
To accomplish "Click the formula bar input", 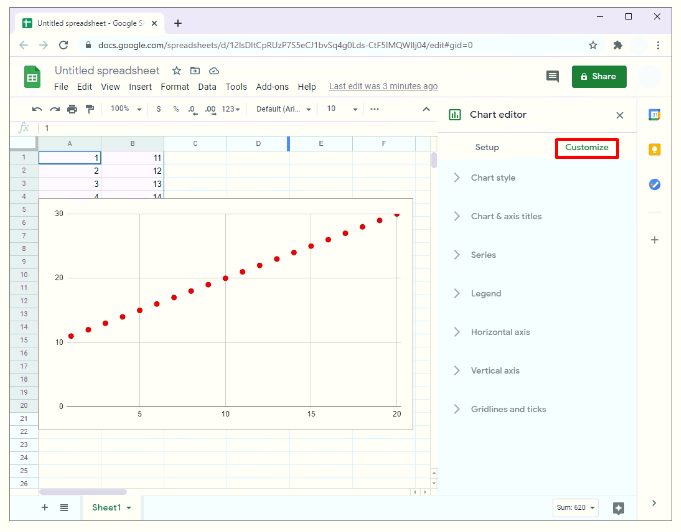I will (x=239, y=128).
